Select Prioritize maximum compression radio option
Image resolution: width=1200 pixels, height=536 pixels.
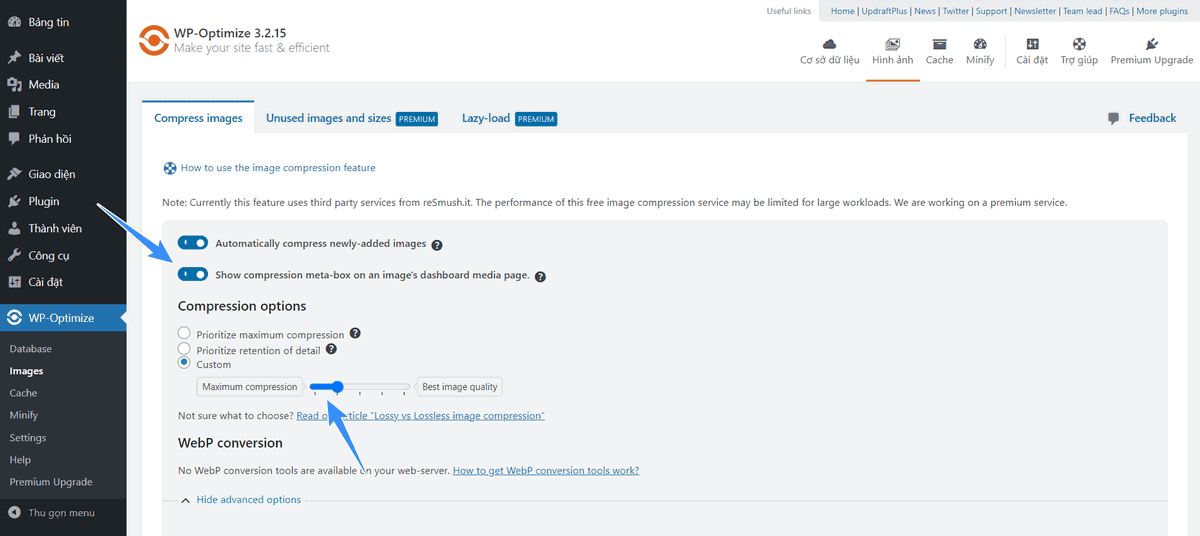coord(184,334)
